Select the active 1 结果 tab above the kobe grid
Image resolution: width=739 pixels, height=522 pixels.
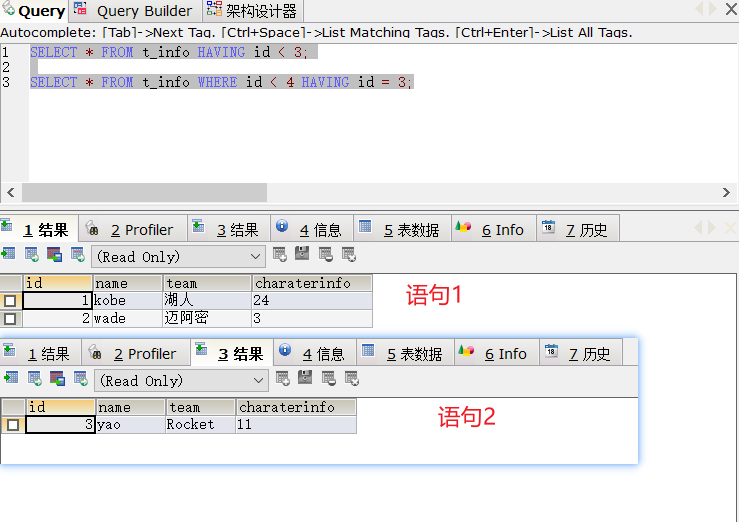tap(39, 229)
